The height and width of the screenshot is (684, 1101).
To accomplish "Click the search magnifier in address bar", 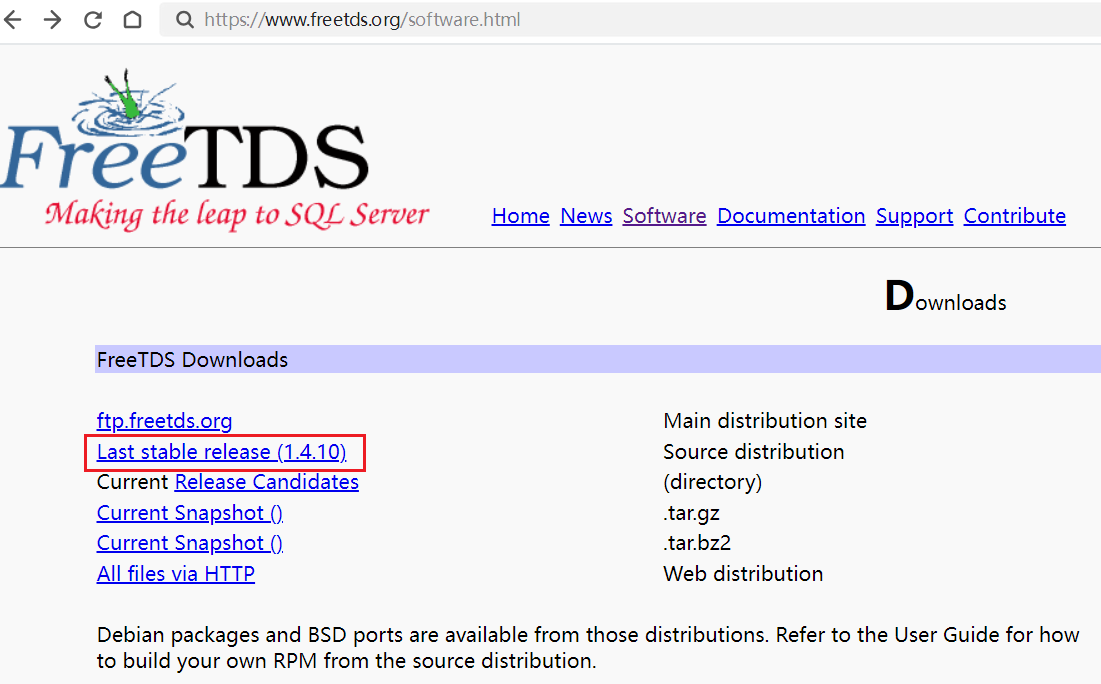I will coord(185,20).
